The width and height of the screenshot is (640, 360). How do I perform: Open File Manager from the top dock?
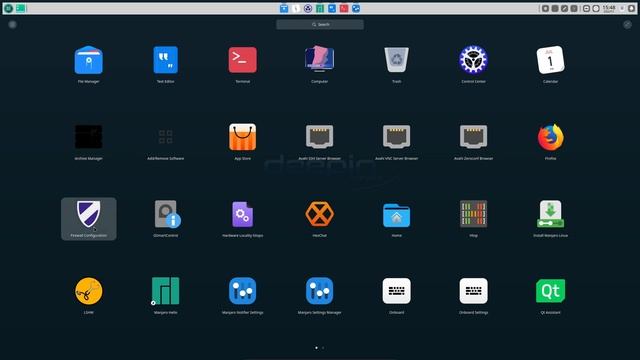pos(284,8)
